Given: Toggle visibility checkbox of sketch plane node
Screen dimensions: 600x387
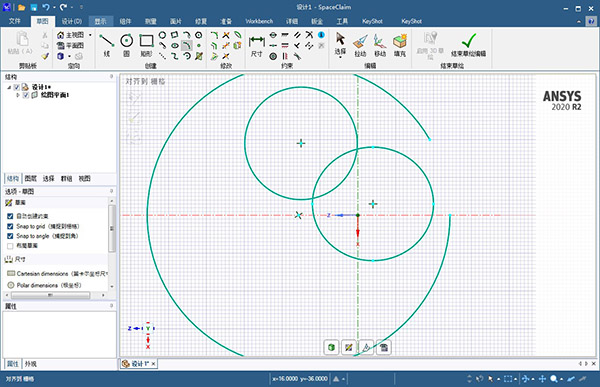Looking at the screenshot, I should click(26, 95).
